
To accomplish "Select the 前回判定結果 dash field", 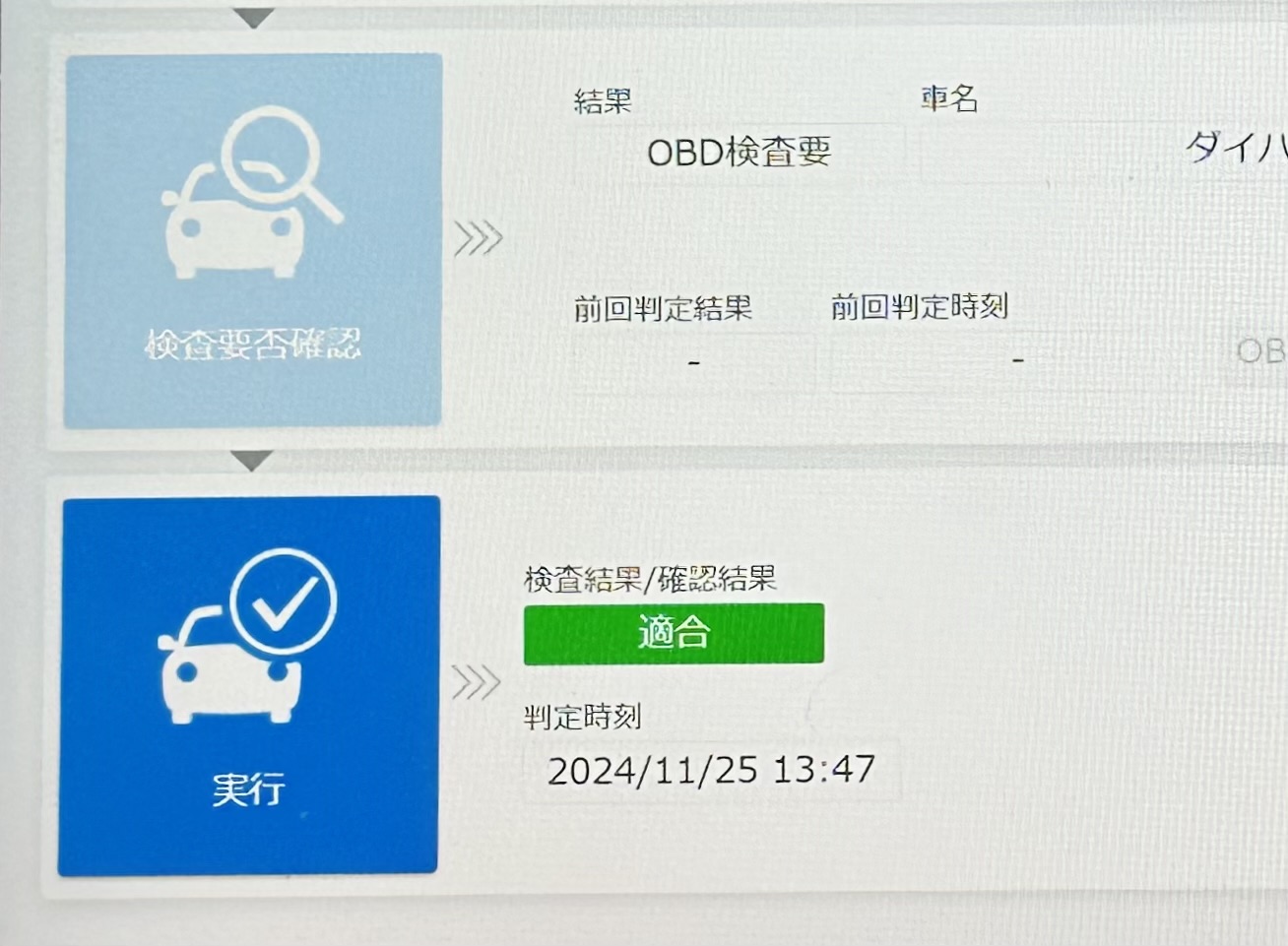I will (694, 363).
